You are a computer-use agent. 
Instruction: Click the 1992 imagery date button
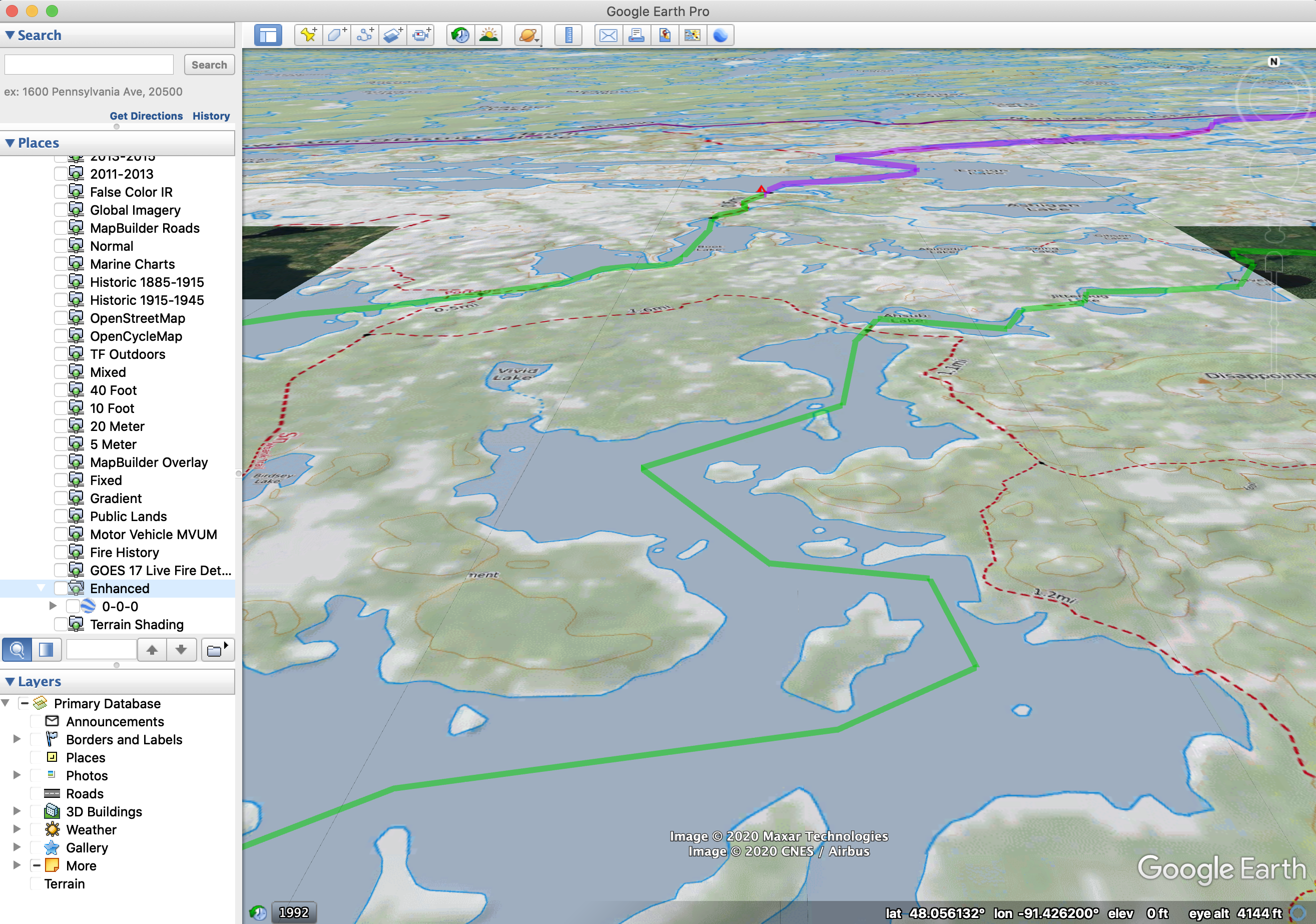click(x=293, y=912)
